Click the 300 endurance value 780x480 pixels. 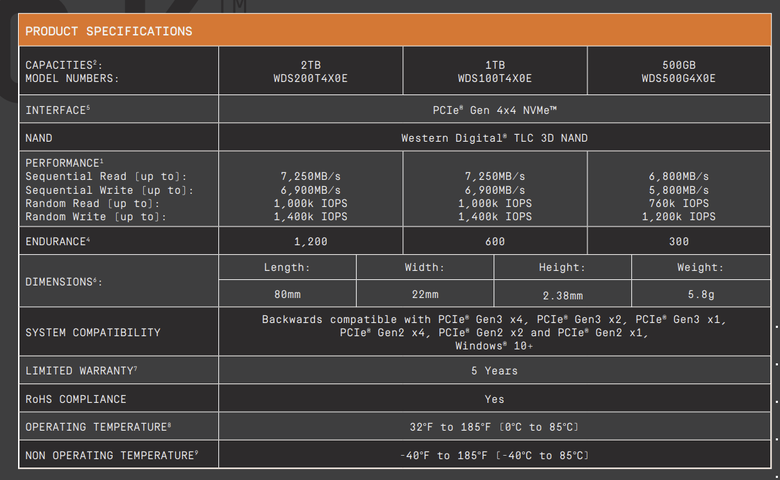(x=679, y=242)
